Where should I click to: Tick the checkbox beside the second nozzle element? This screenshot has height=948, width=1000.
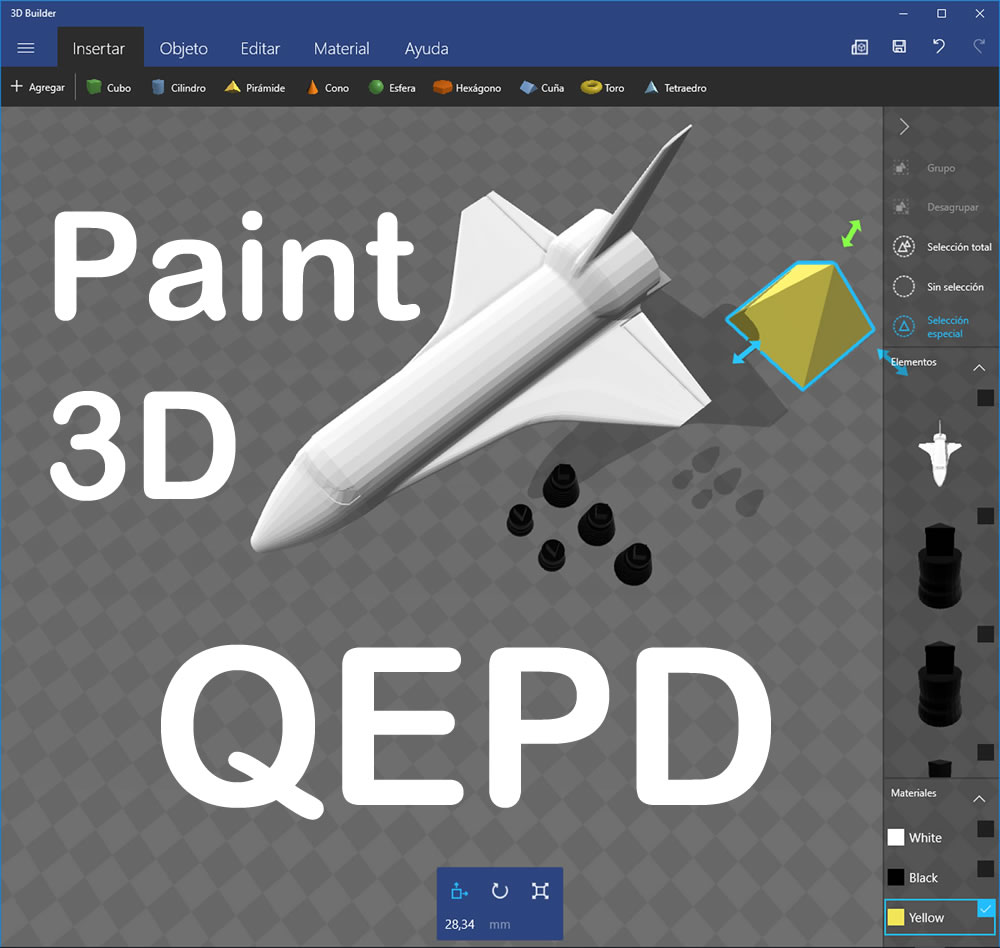(x=985, y=634)
